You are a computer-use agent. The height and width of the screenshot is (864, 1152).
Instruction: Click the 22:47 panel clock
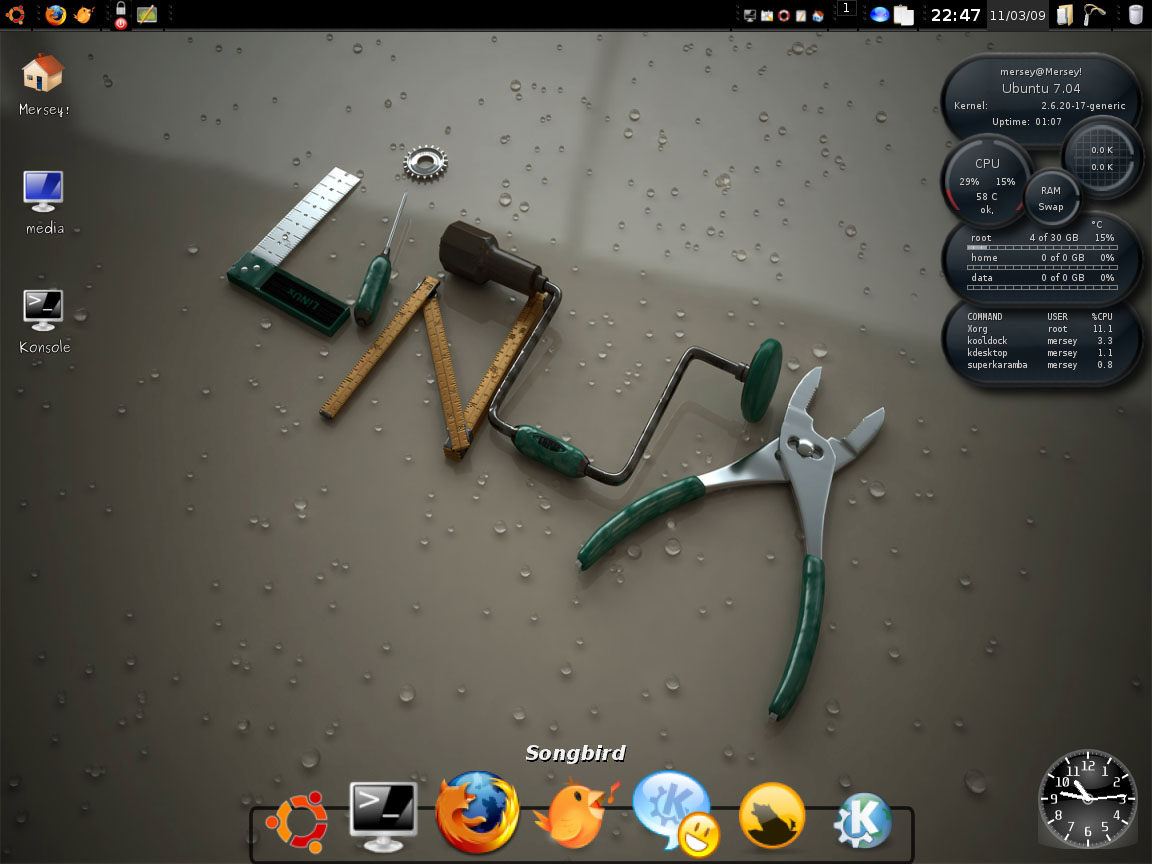pos(955,15)
